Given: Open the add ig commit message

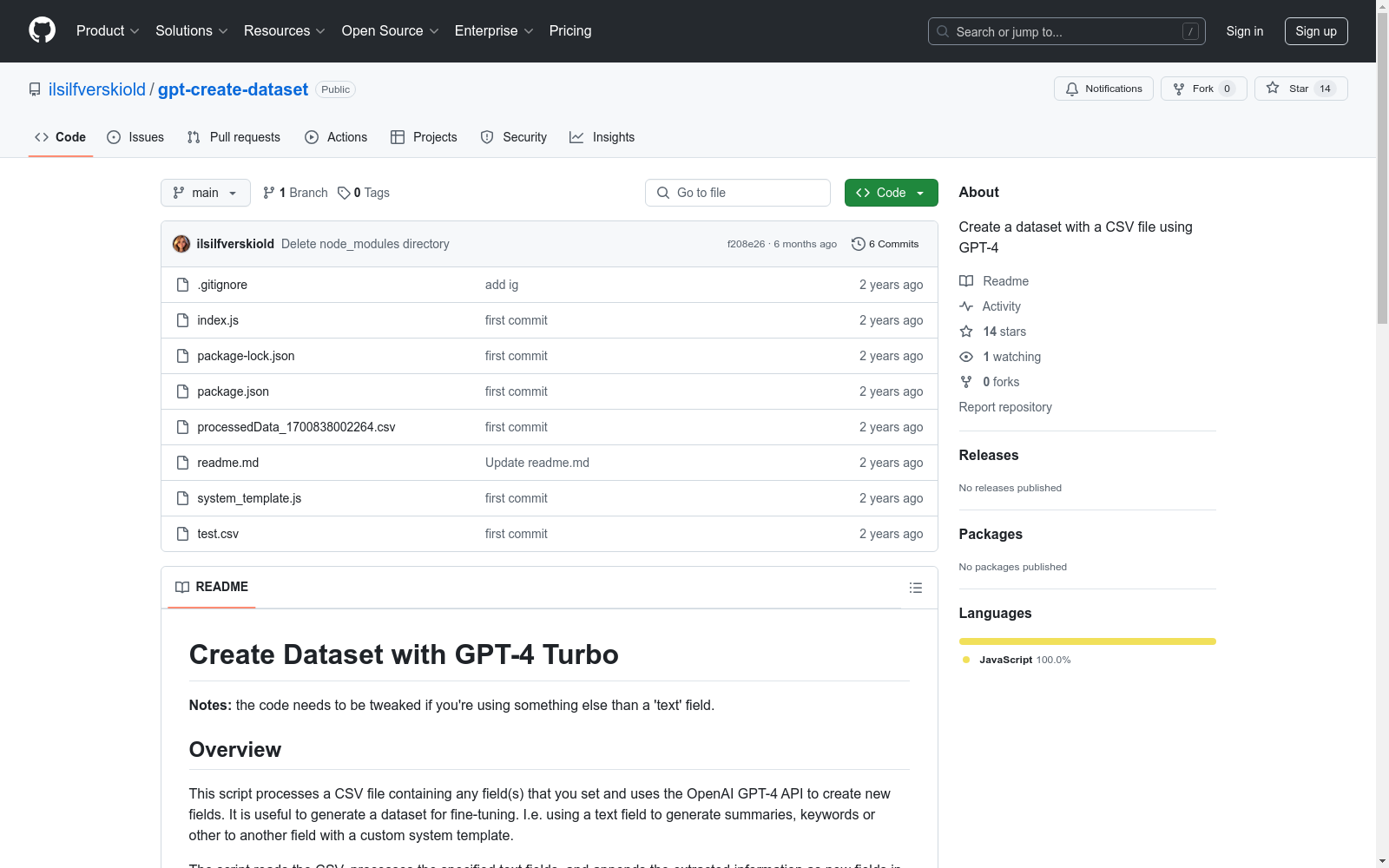Looking at the screenshot, I should point(502,285).
